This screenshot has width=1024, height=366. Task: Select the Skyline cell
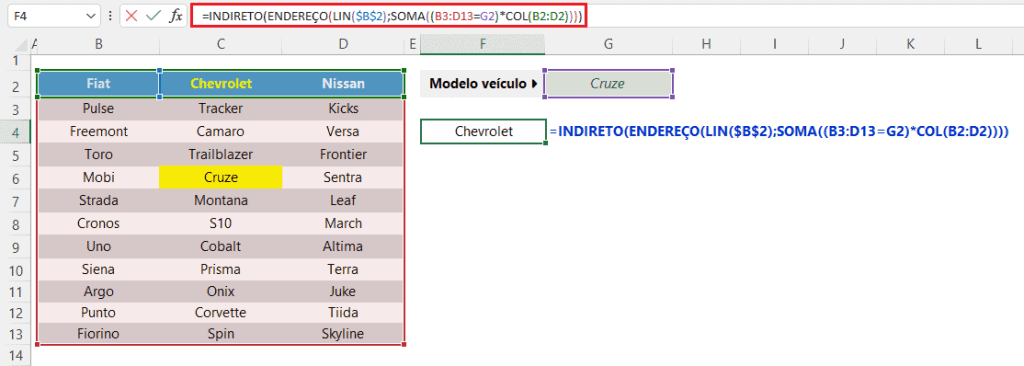pyautogui.click(x=344, y=334)
